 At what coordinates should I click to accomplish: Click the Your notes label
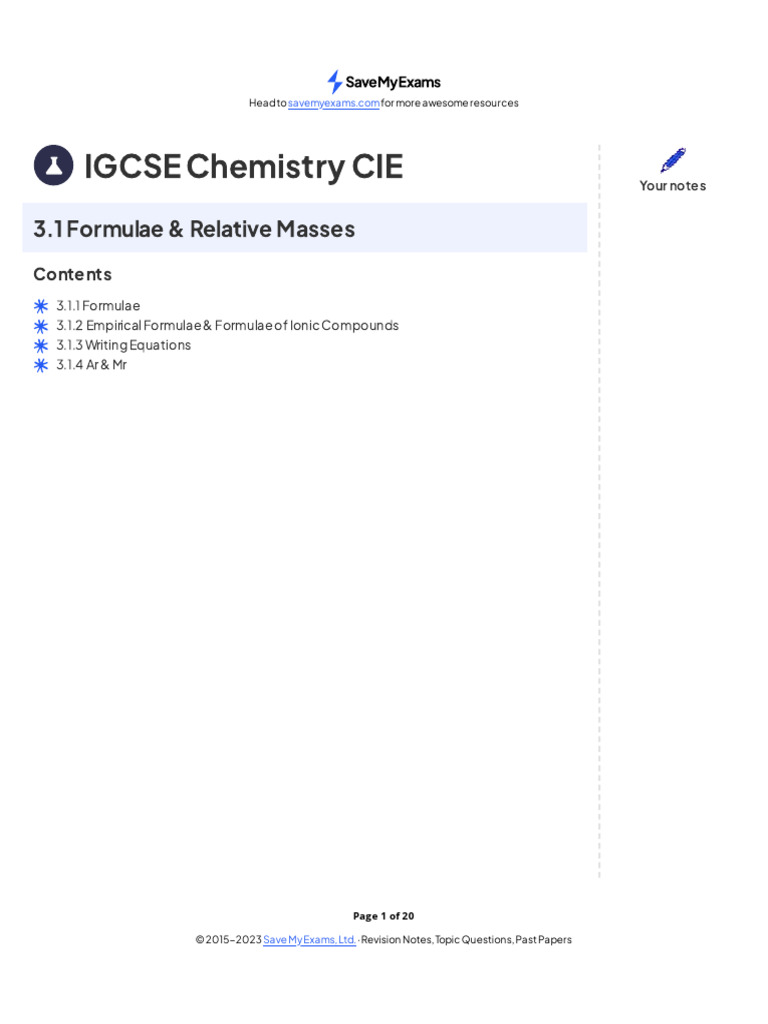point(673,186)
